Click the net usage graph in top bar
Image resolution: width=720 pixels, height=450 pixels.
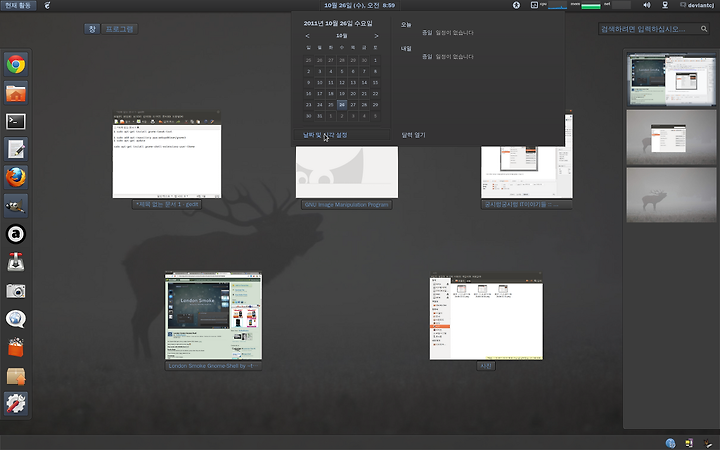tap(621, 5)
